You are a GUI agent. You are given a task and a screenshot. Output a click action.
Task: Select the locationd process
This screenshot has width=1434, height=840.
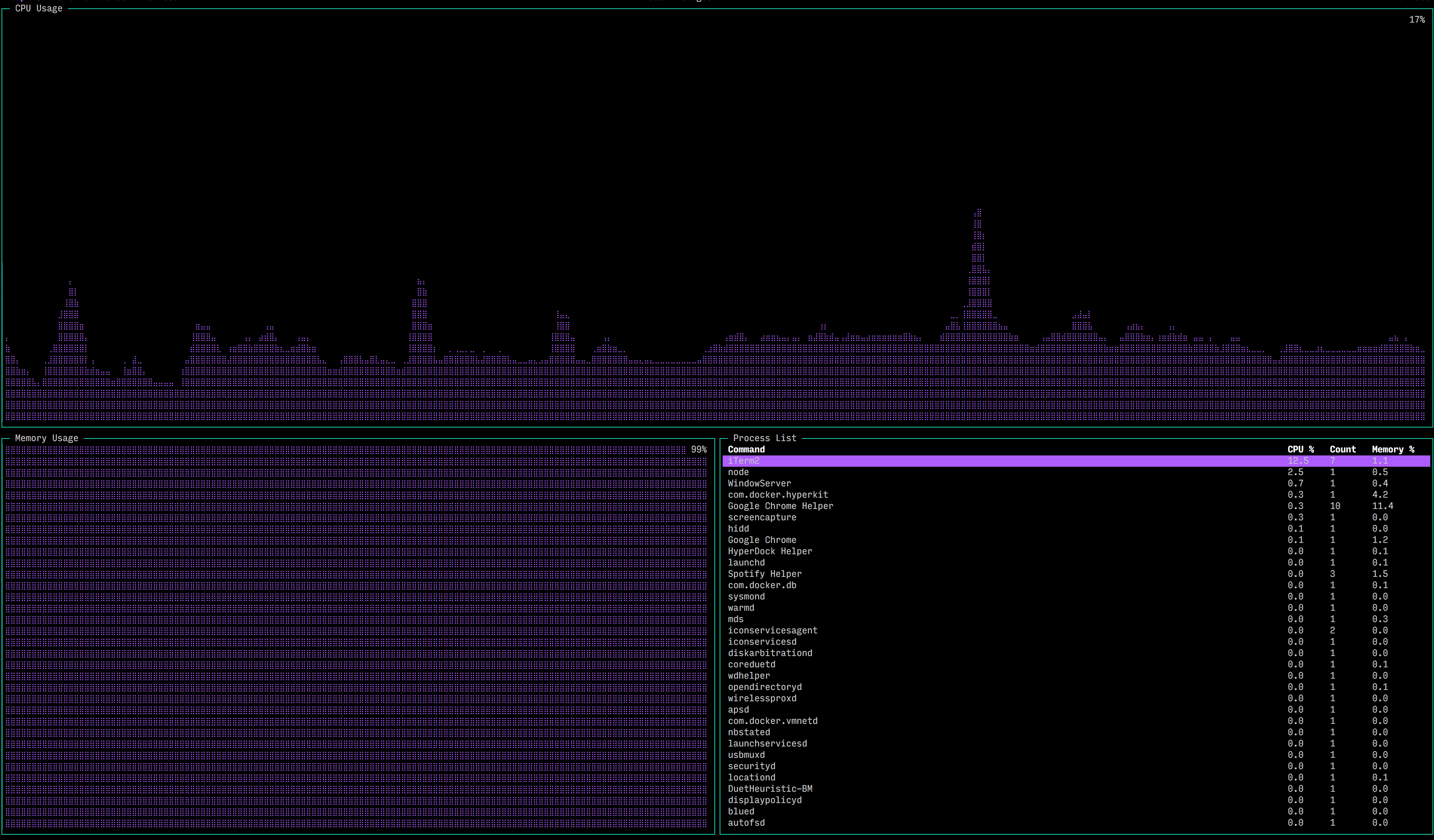click(x=1076, y=777)
